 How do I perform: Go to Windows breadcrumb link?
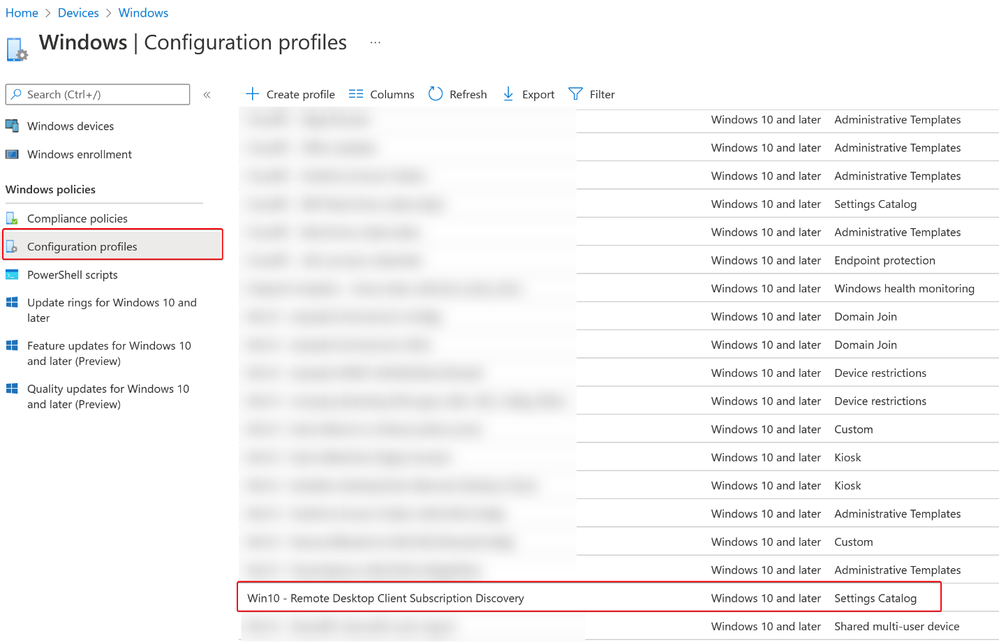click(143, 13)
